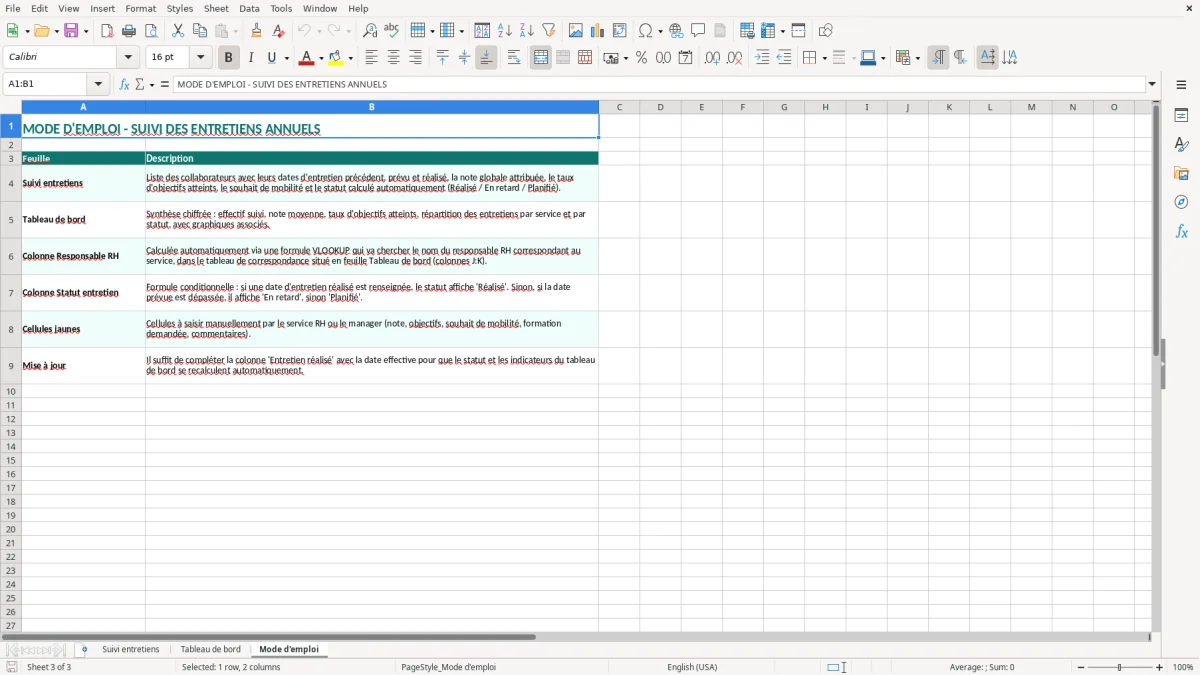This screenshot has width=1200, height=675.
Task: Click the Insert Comment speech bubble
Action: (x=698, y=31)
